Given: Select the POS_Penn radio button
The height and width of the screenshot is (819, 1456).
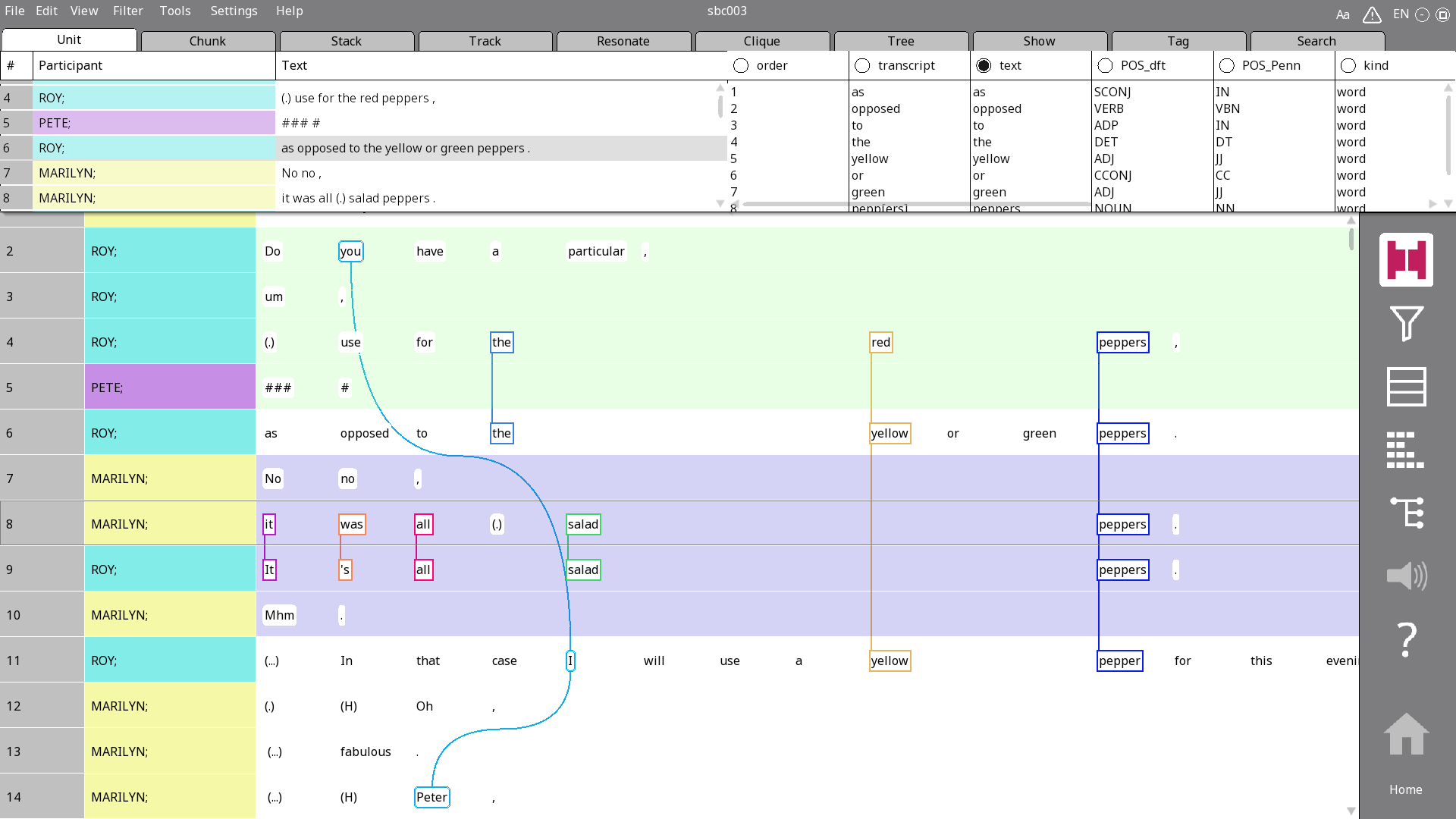Looking at the screenshot, I should click(1226, 66).
